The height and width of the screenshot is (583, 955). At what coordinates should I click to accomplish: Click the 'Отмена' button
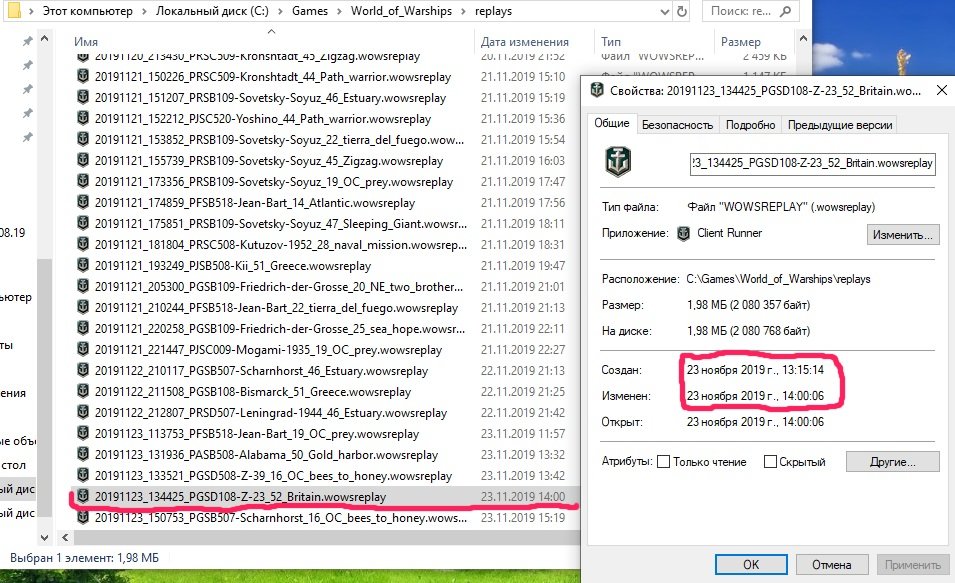tap(831, 565)
